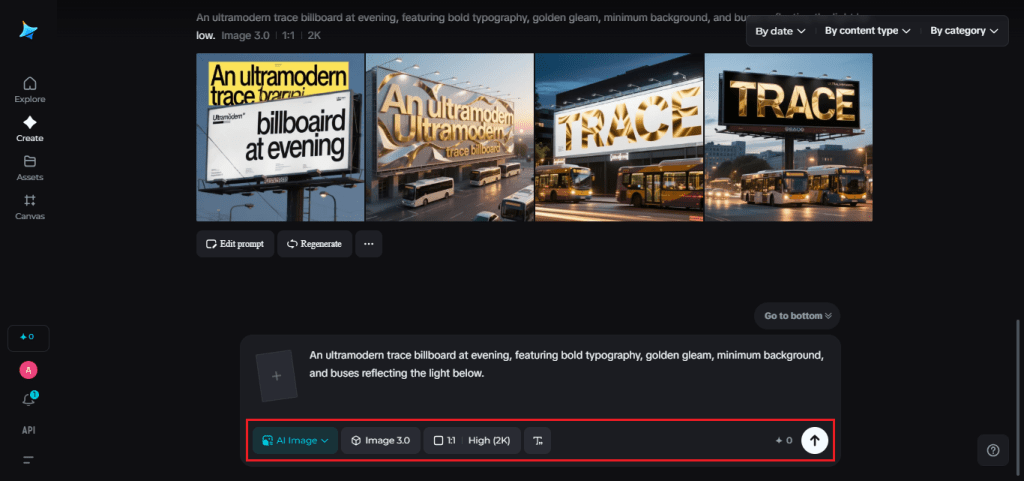Open the Explore page from sidebar

coord(29,89)
